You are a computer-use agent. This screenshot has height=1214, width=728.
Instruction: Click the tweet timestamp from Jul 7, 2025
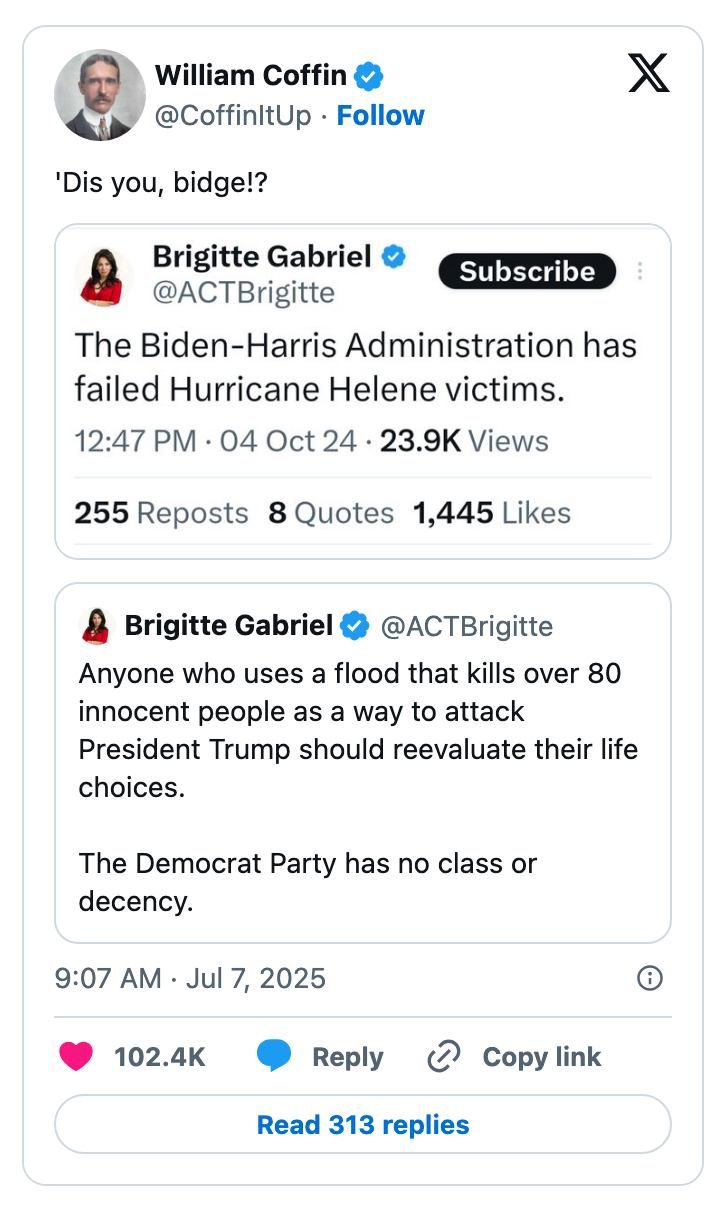pos(190,979)
